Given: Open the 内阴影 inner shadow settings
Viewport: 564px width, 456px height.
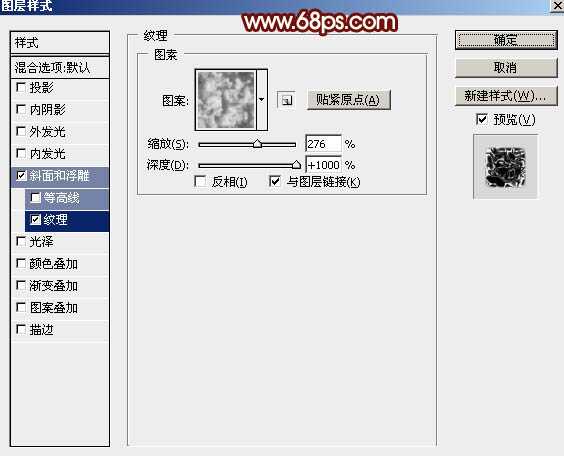Looking at the screenshot, I should tap(47, 109).
